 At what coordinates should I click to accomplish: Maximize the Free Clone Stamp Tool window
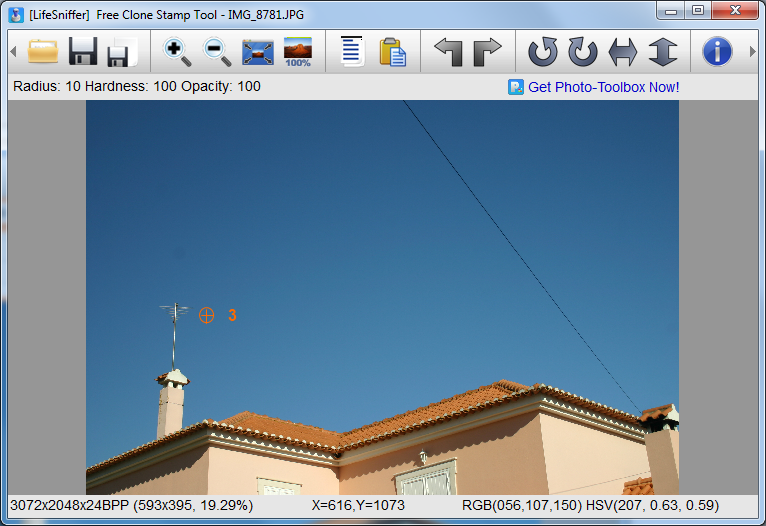[698, 11]
